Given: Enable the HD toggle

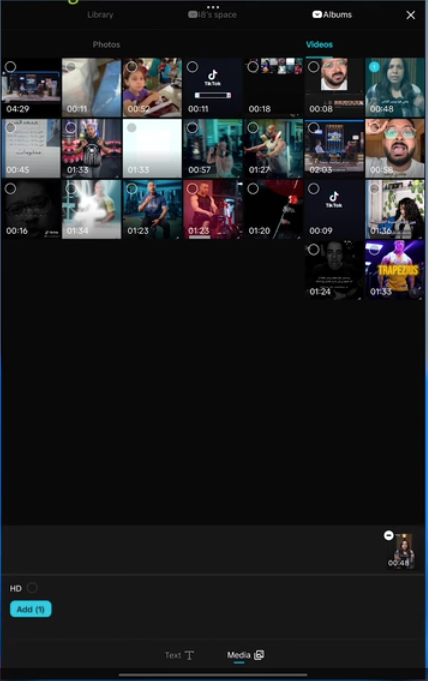Looking at the screenshot, I should coord(32,588).
